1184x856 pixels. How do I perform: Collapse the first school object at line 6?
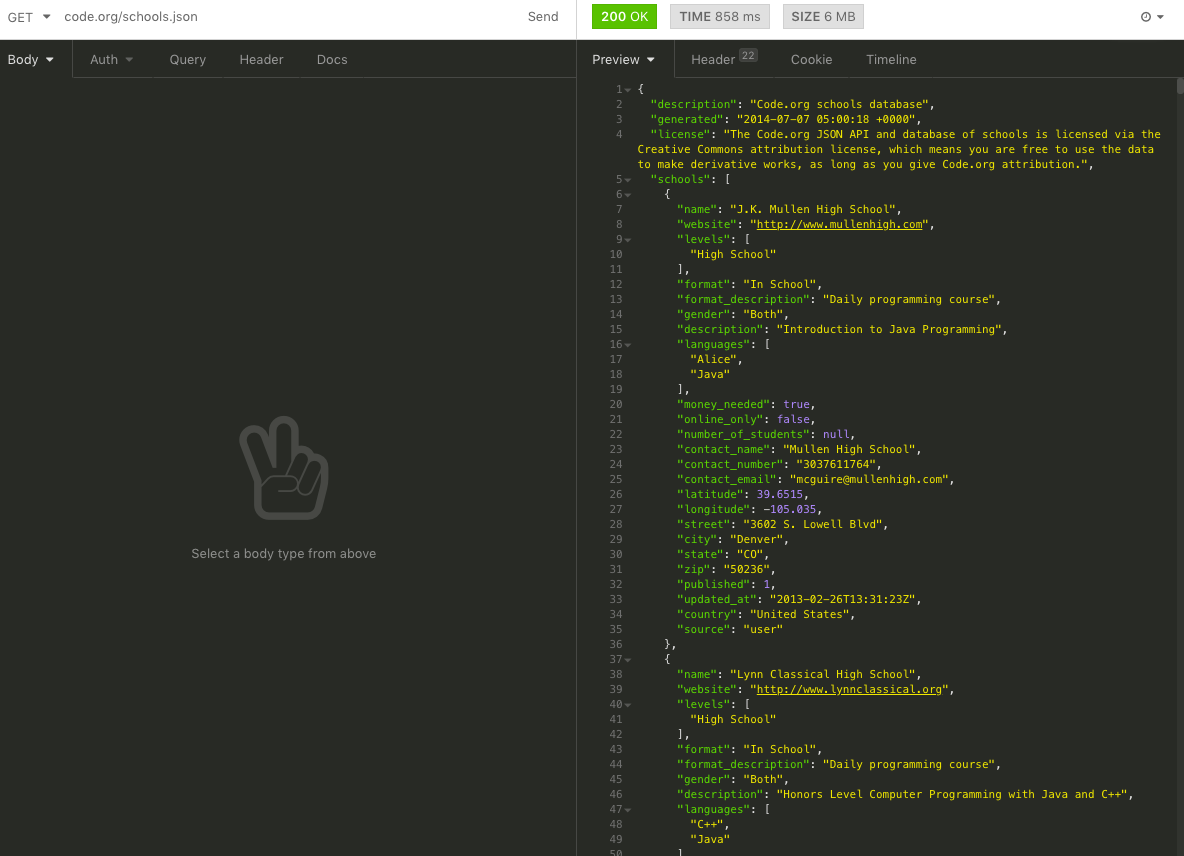coord(627,195)
